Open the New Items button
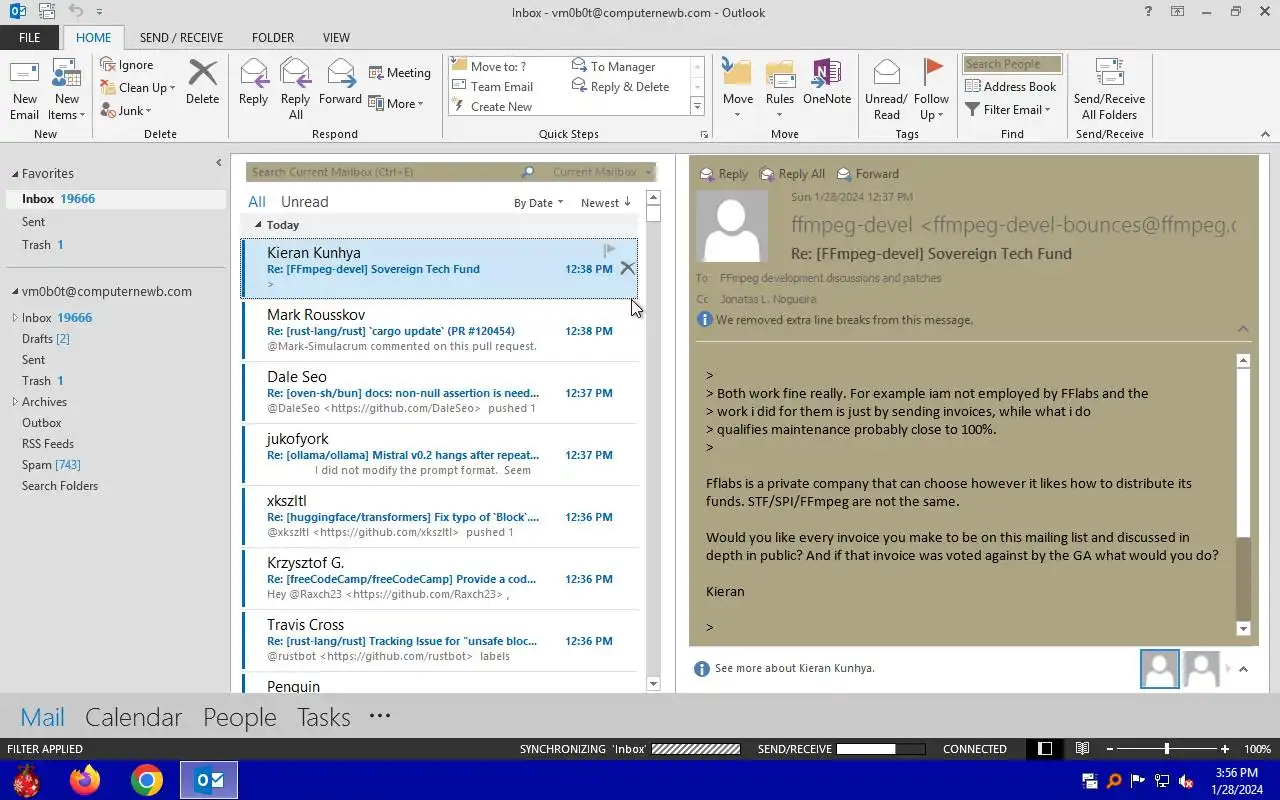Image resolution: width=1280 pixels, height=800 pixels. click(x=66, y=89)
